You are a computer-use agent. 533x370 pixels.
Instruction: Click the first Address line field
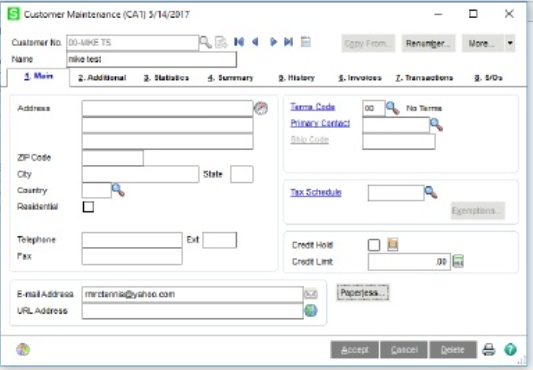coord(167,108)
